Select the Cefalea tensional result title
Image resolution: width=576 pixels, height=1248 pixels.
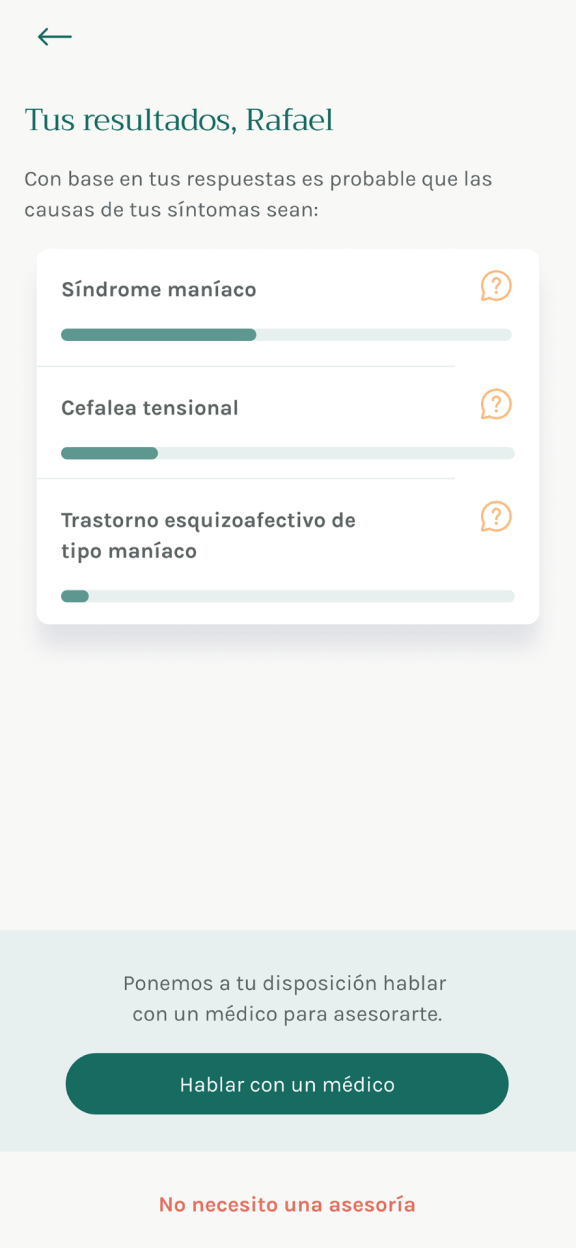pyautogui.click(x=150, y=408)
